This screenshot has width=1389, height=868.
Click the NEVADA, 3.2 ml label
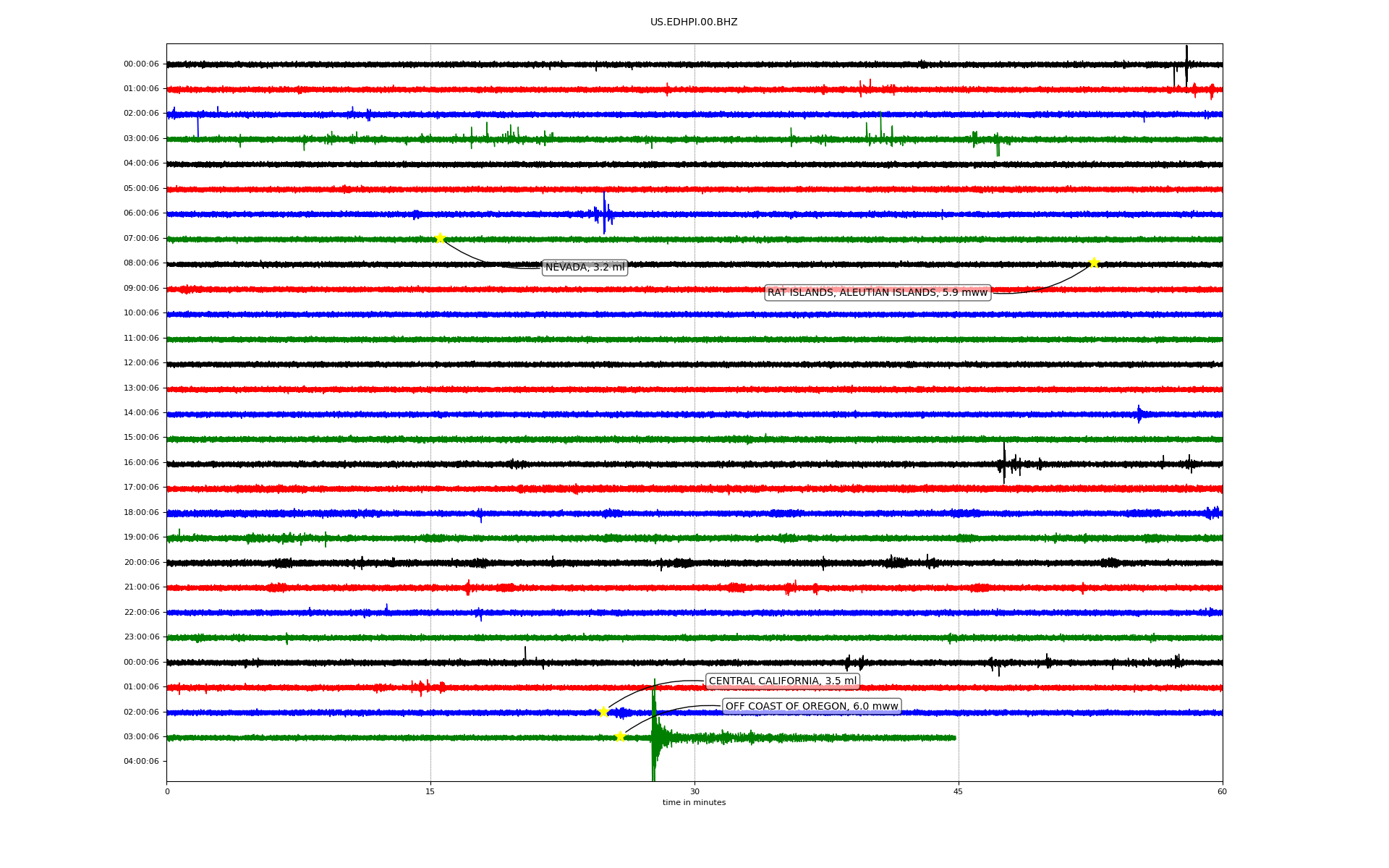(585, 268)
